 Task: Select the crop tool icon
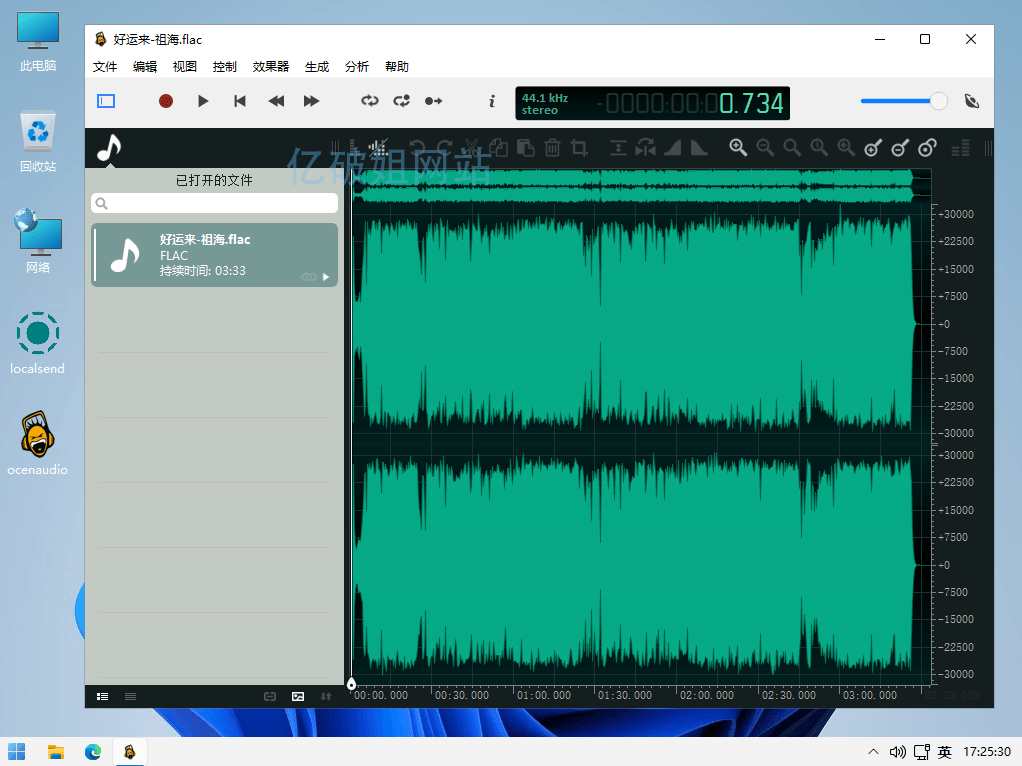(x=579, y=149)
